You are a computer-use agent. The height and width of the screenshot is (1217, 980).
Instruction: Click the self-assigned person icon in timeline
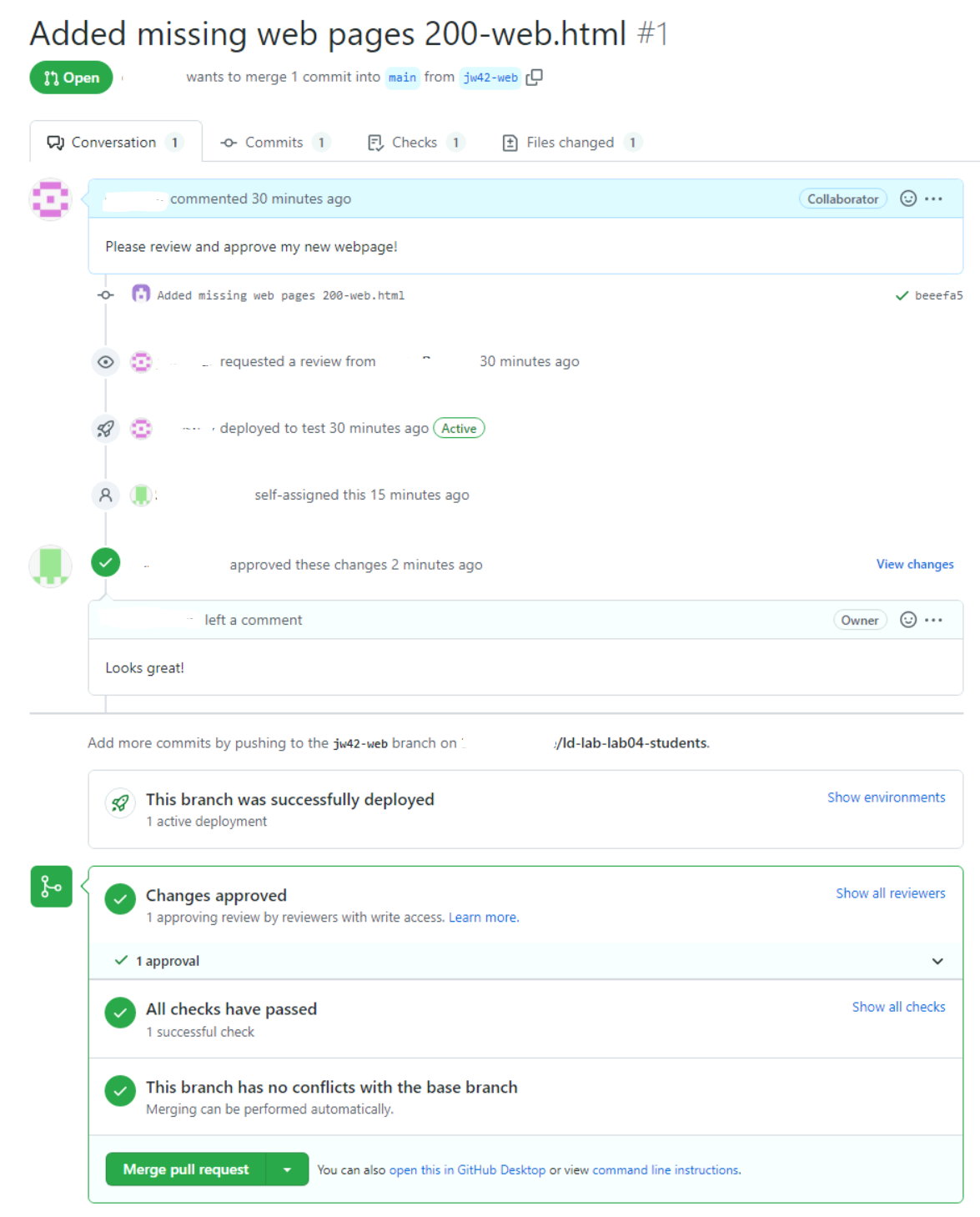[x=105, y=495]
